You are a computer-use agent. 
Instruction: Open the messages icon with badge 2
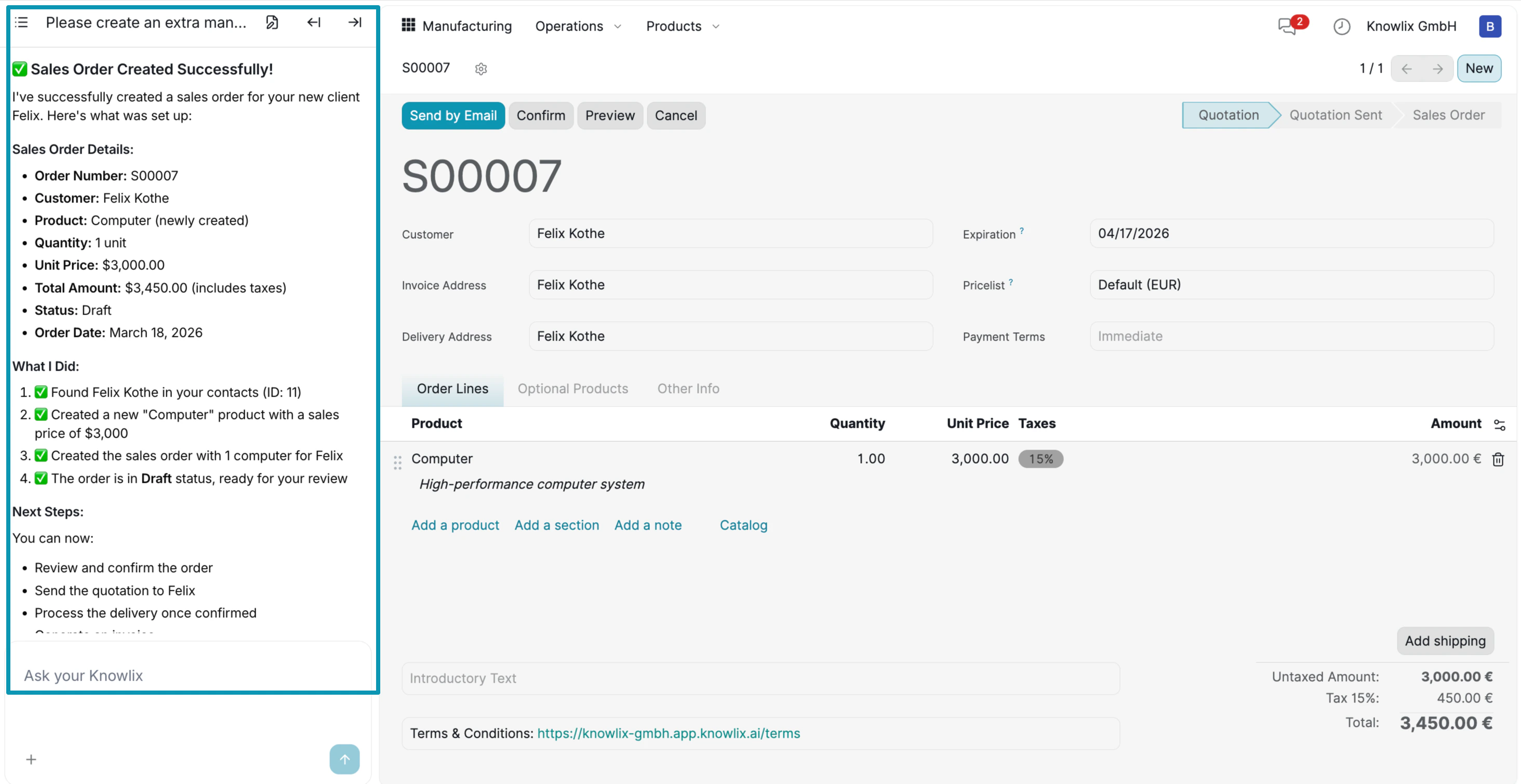tap(1288, 26)
